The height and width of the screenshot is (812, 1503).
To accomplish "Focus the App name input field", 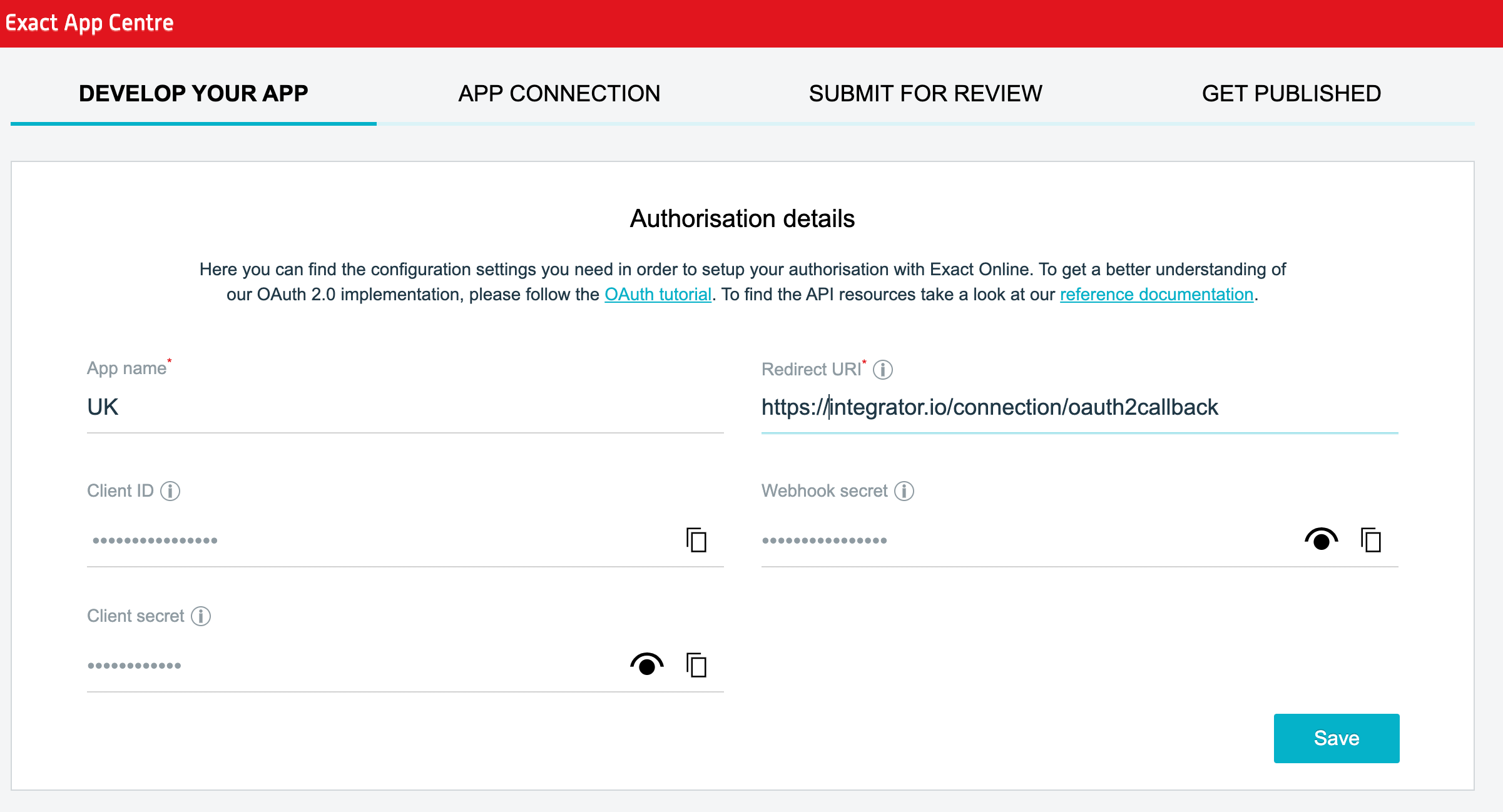I will pyautogui.click(x=405, y=407).
